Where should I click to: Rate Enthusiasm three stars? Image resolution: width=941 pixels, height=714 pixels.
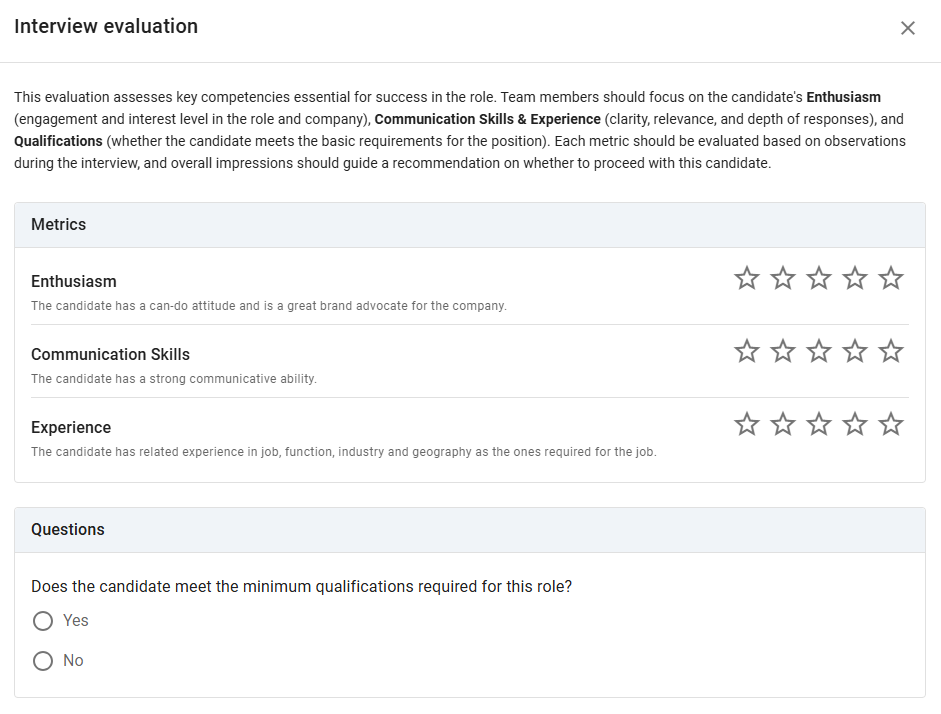pos(818,278)
